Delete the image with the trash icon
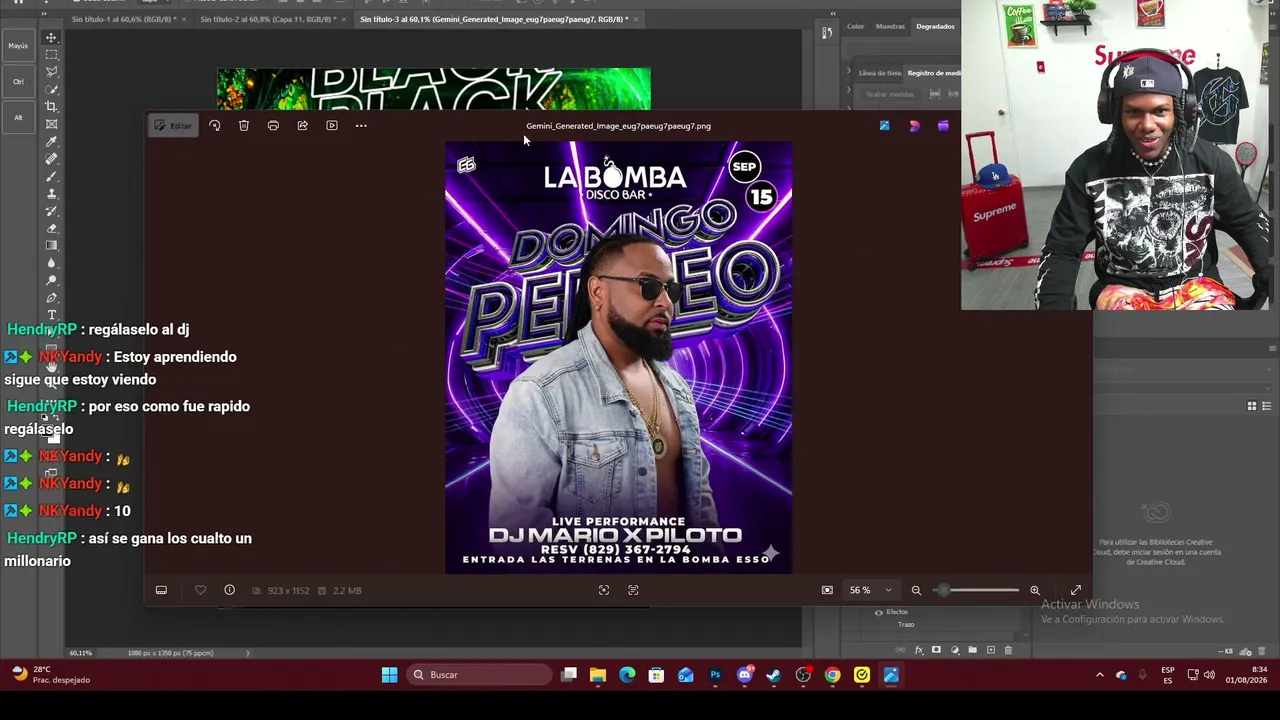 pyautogui.click(x=244, y=126)
